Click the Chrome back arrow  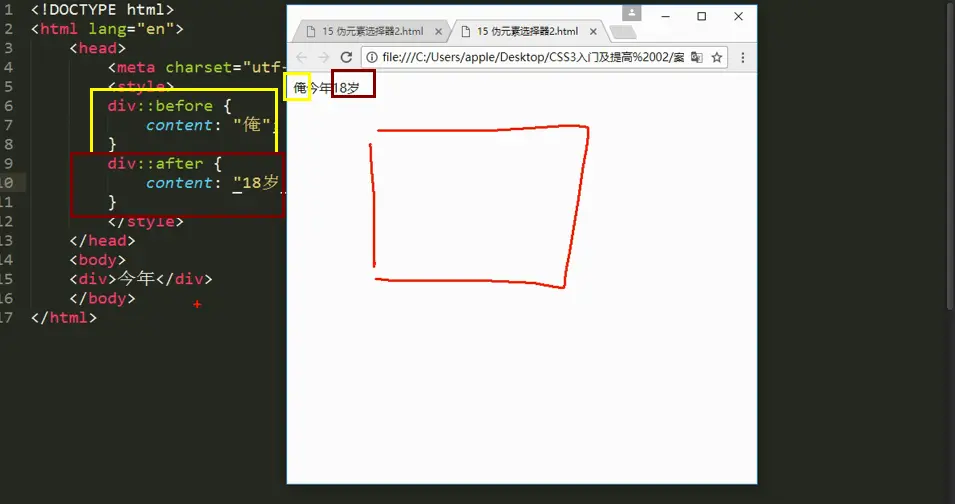coord(301,57)
